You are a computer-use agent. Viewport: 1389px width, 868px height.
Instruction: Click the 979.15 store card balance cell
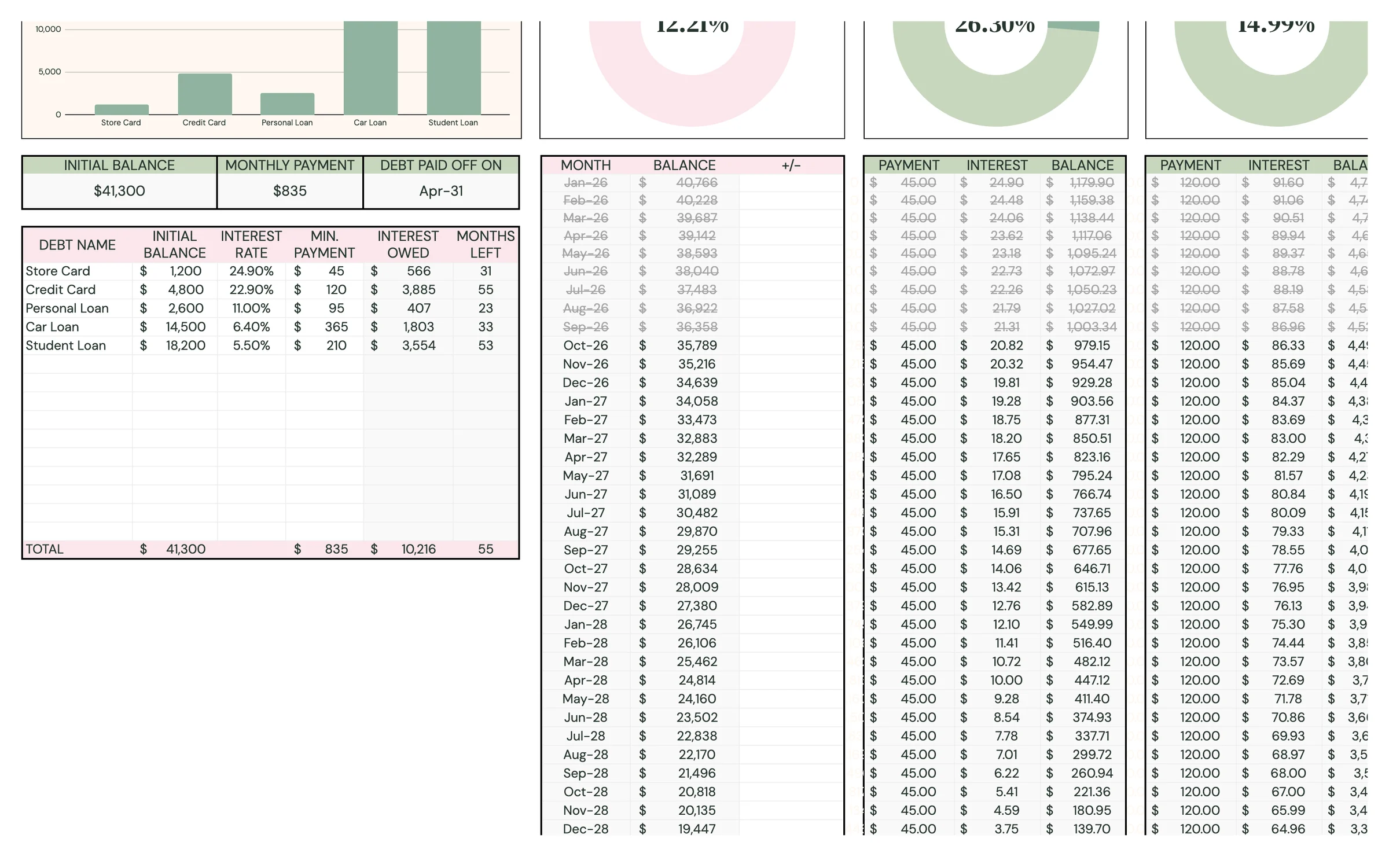[x=1082, y=345]
